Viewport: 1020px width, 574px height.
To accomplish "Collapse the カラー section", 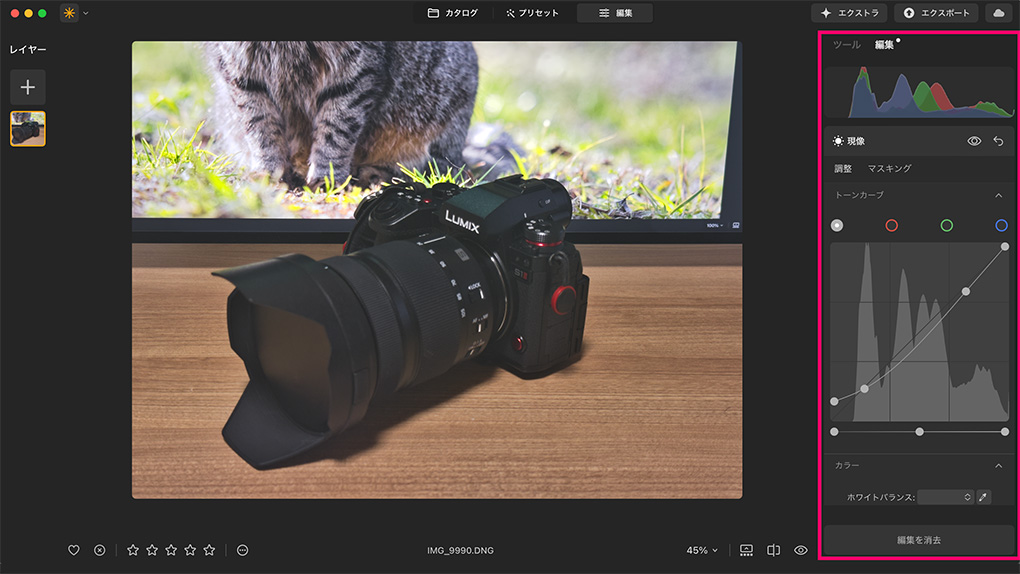I will tap(999, 466).
